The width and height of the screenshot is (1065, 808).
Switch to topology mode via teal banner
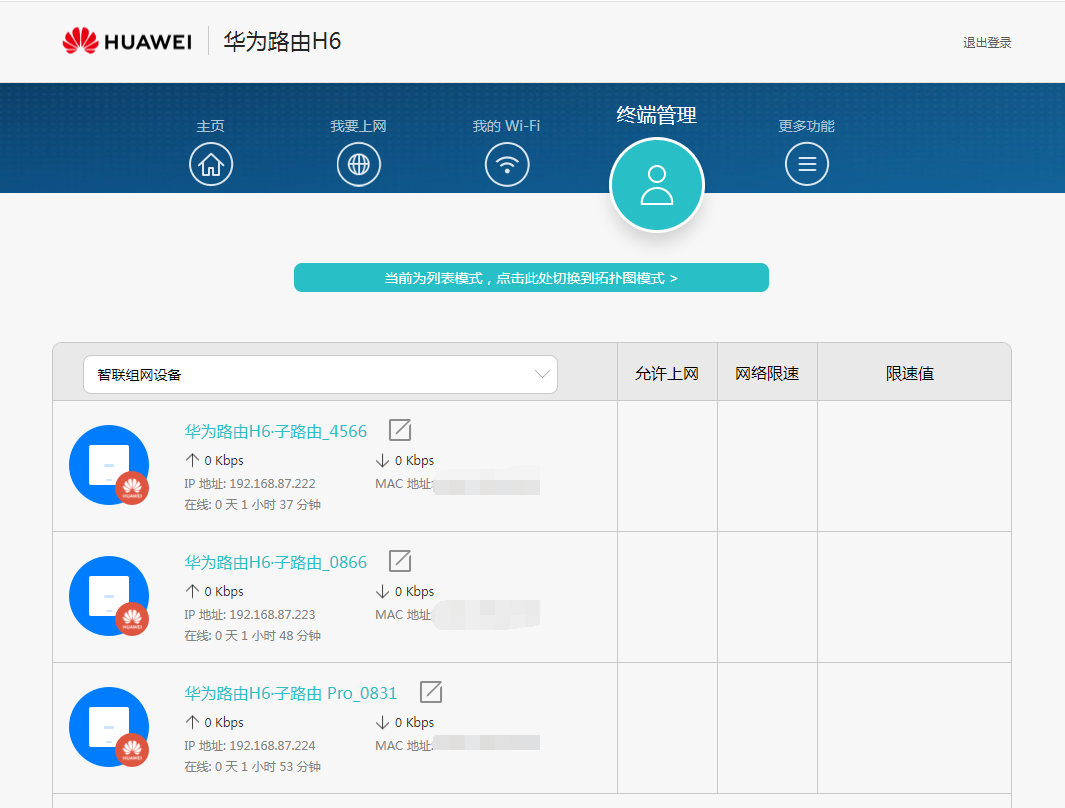click(x=531, y=278)
